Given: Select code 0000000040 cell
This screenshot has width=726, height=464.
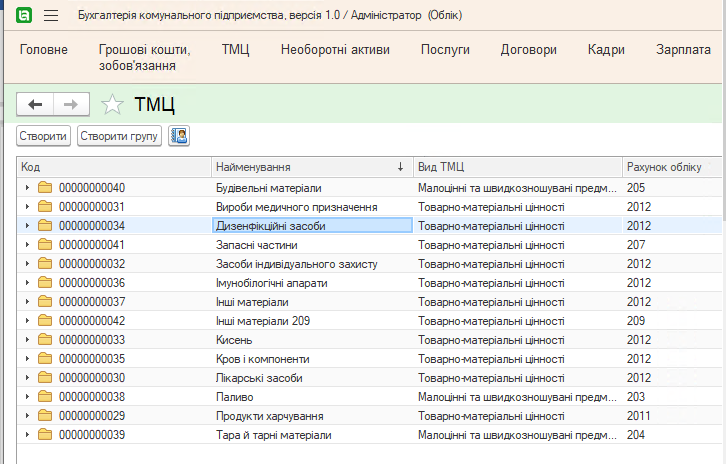Looking at the screenshot, I should (92, 188).
